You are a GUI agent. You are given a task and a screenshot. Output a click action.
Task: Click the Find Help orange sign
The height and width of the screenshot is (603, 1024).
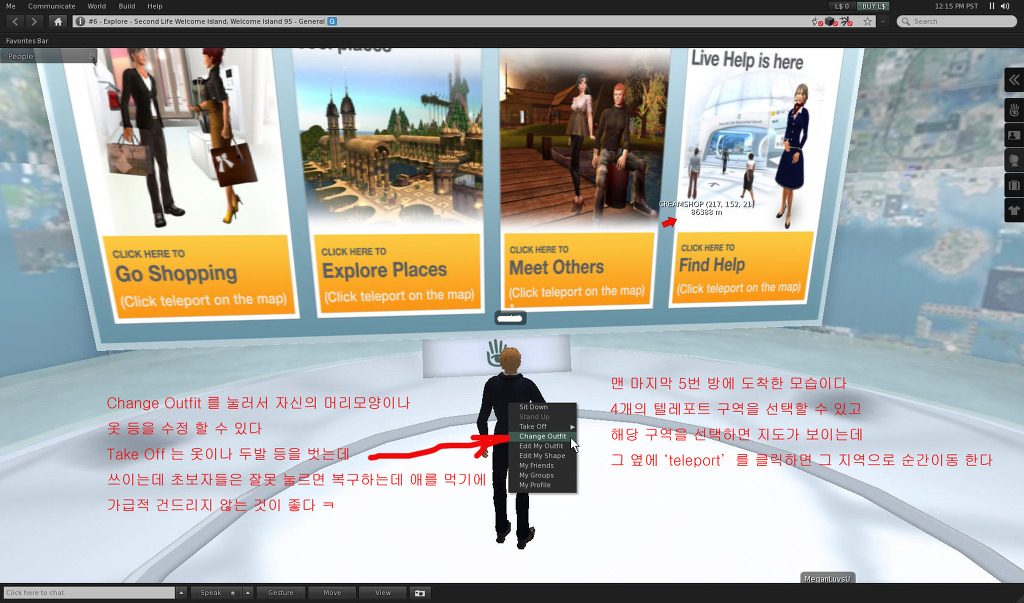tap(743, 267)
